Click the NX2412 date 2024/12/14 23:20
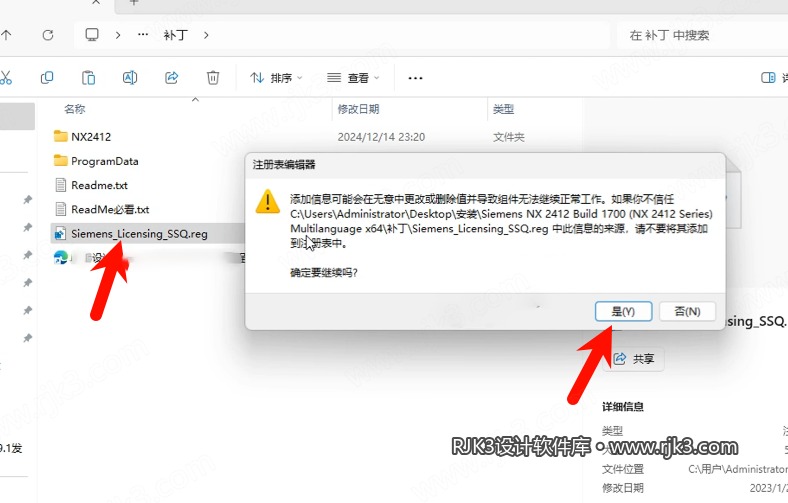 381,137
